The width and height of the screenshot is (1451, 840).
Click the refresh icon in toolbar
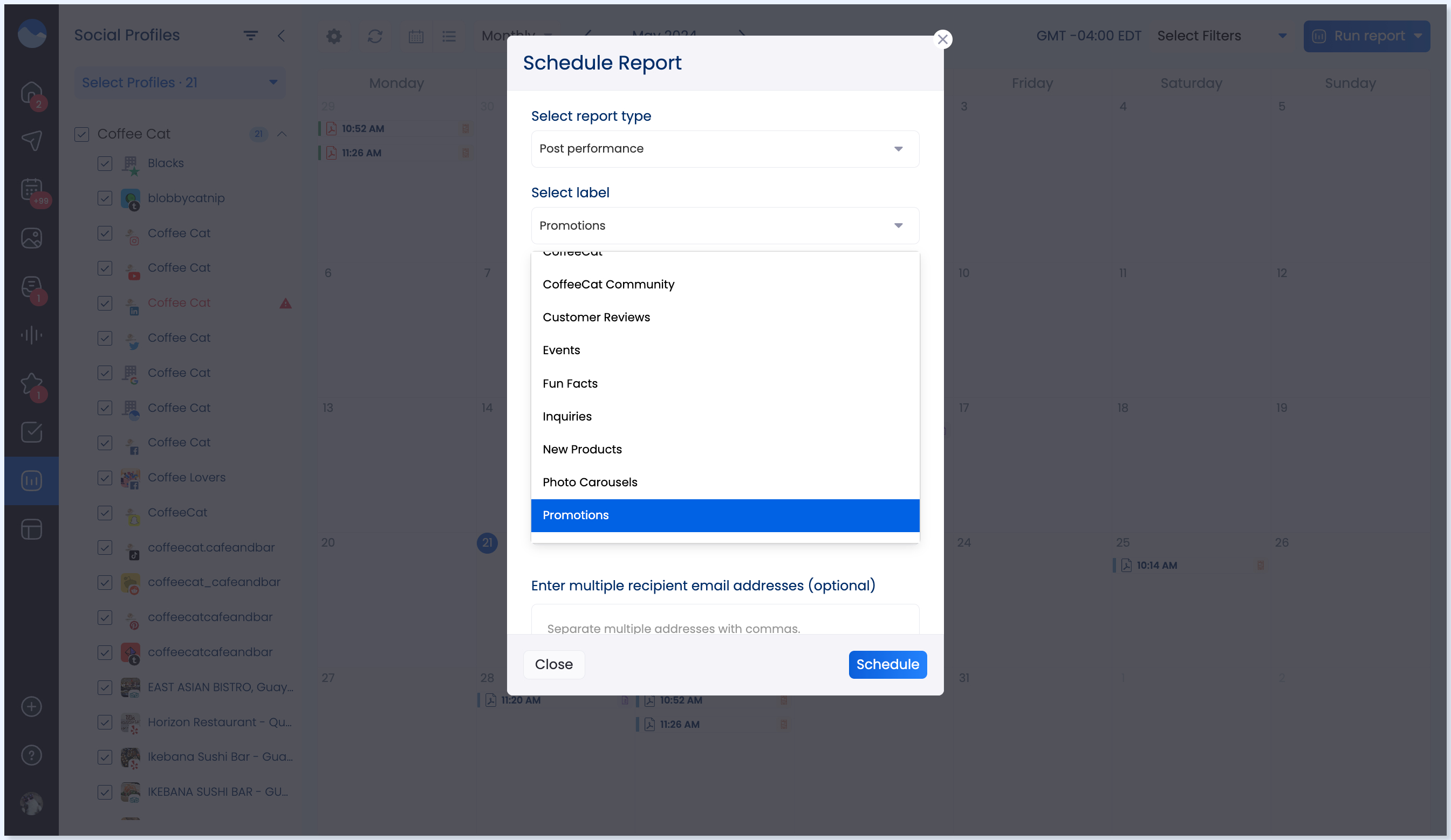click(x=375, y=36)
